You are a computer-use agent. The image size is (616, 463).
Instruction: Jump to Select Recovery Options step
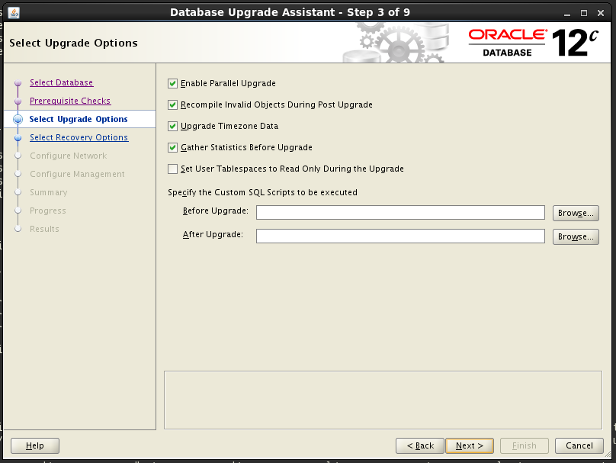(79, 137)
